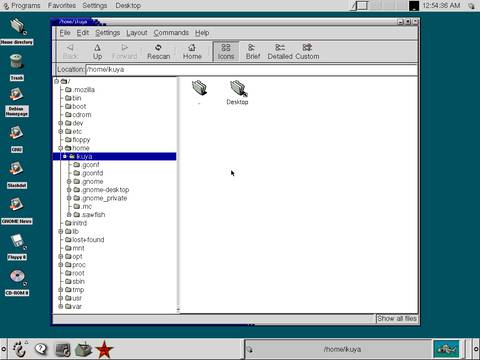The width and height of the screenshot is (480, 360).
Task: Select the lost+found folder in tree
Action: pos(85,240)
